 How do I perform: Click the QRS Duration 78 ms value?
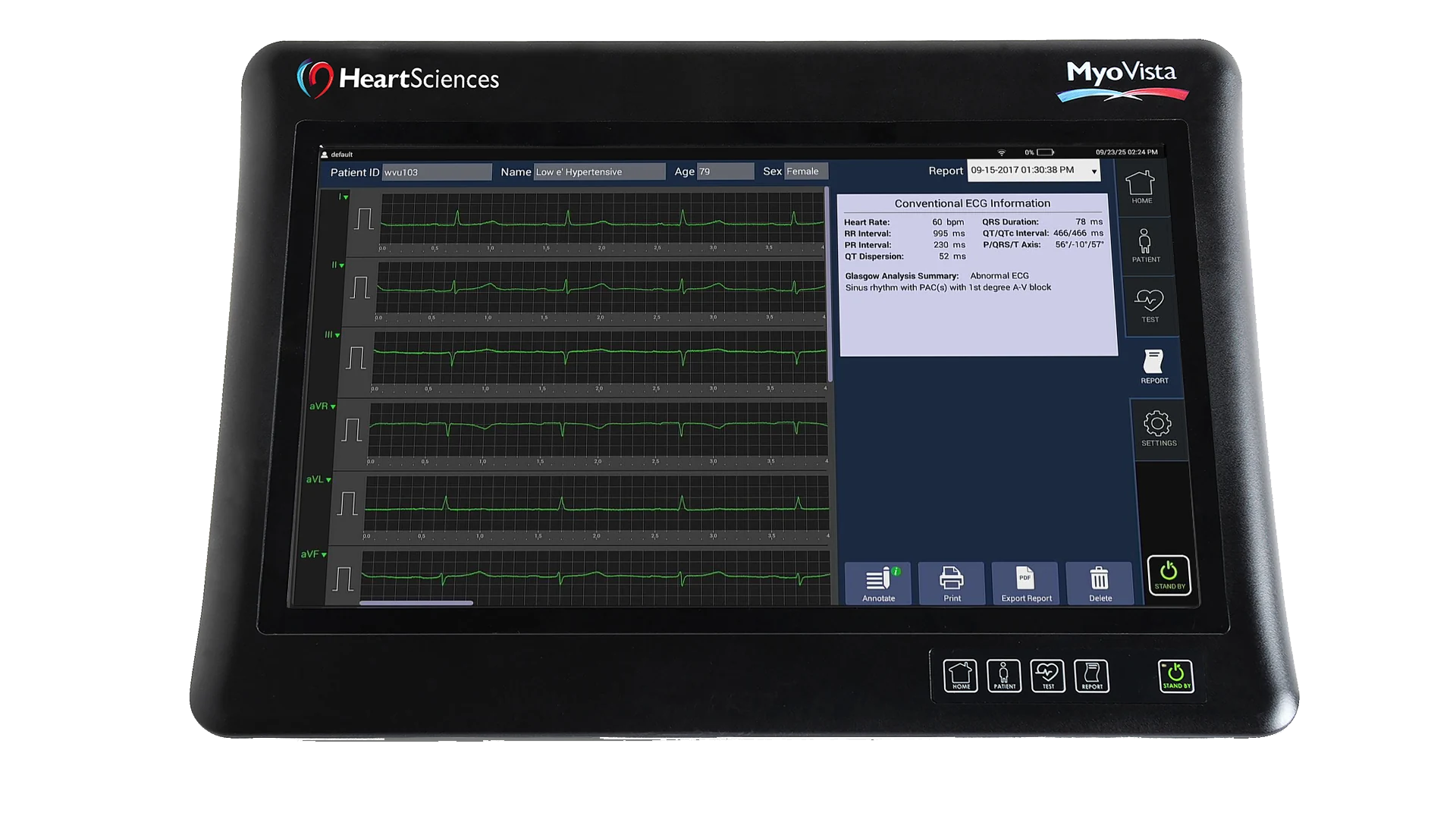pos(1089,222)
